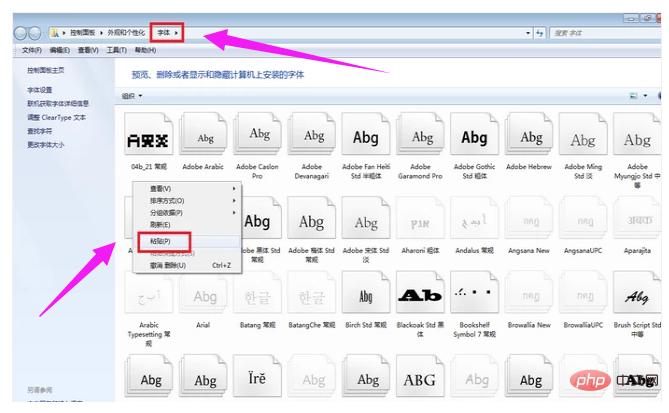
Task: Open the Adobe Fan Heiti Std font
Action: click(366, 145)
